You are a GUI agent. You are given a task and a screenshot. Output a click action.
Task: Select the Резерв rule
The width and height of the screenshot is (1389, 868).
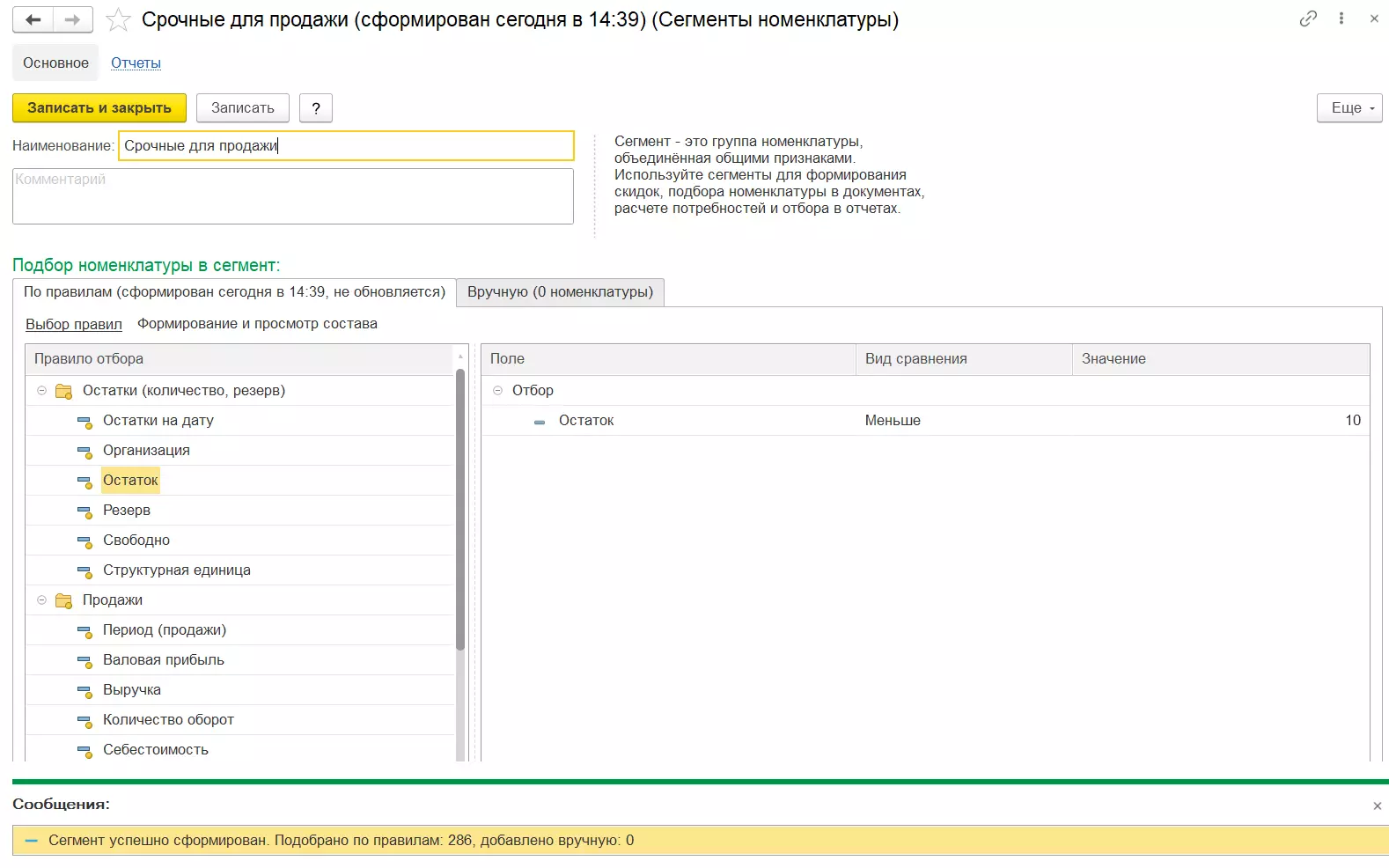pyautogui.click(x=127, y=511)
